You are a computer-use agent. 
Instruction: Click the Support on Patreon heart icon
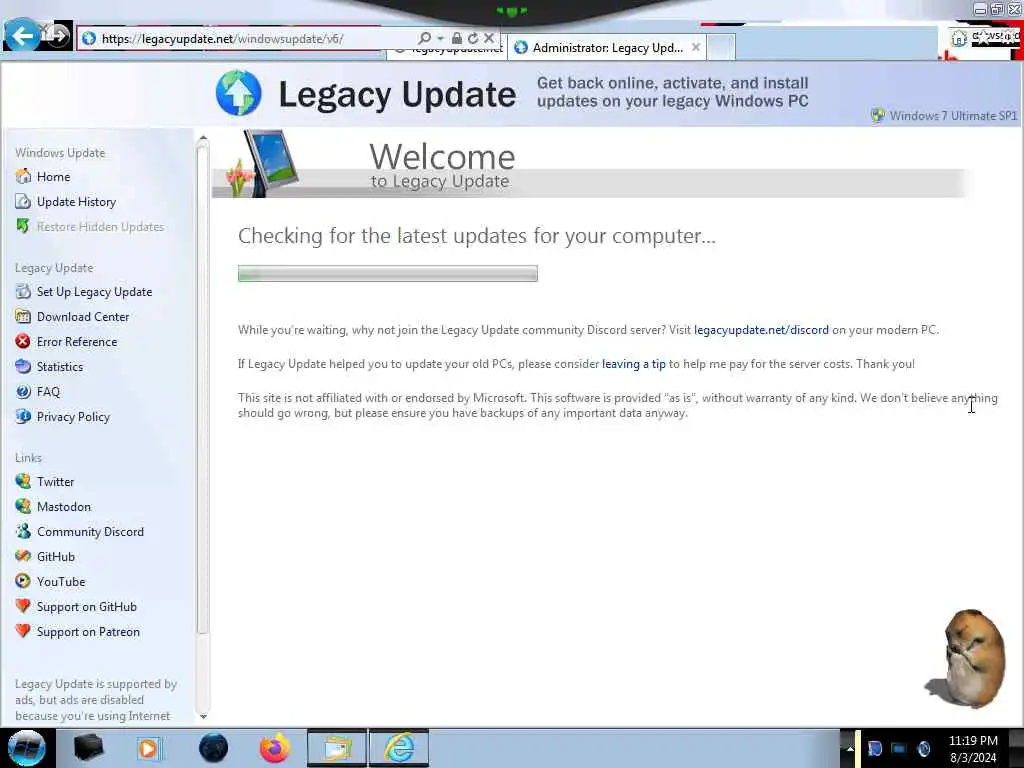pos(23,631)
